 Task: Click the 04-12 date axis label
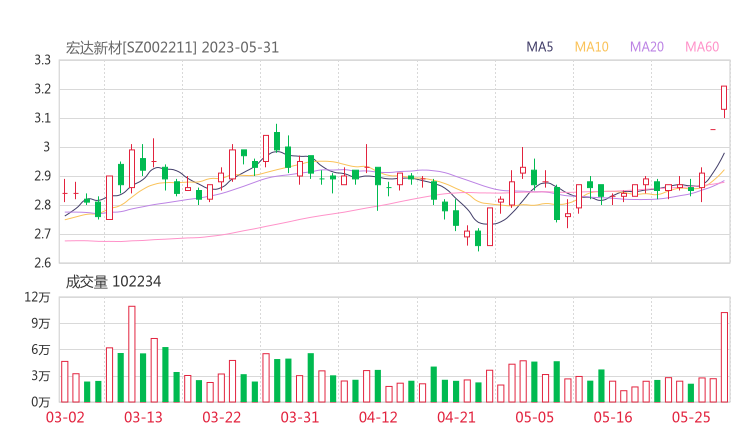point(378,417)
